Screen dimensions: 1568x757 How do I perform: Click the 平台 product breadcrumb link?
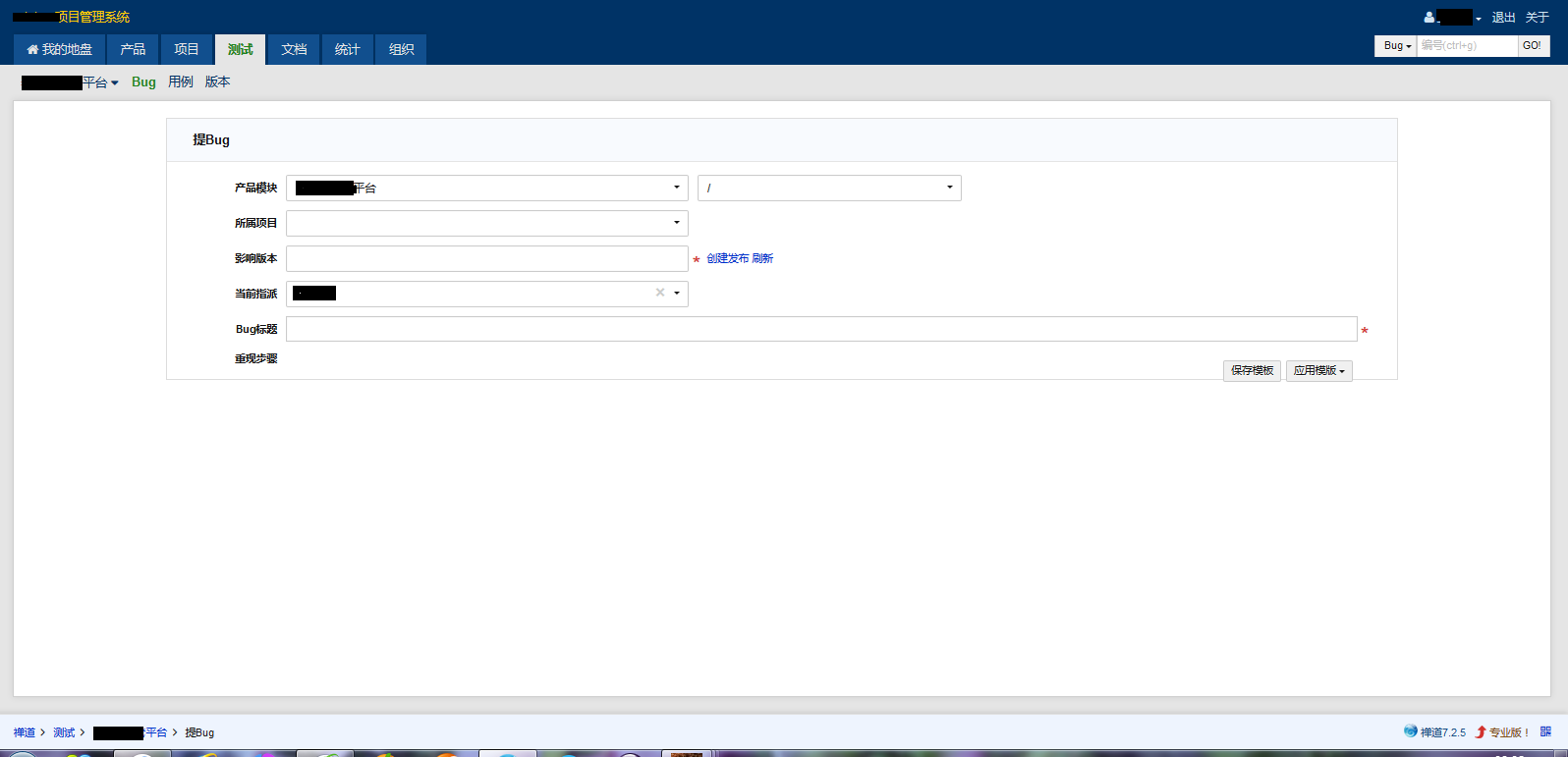(131, 732)
